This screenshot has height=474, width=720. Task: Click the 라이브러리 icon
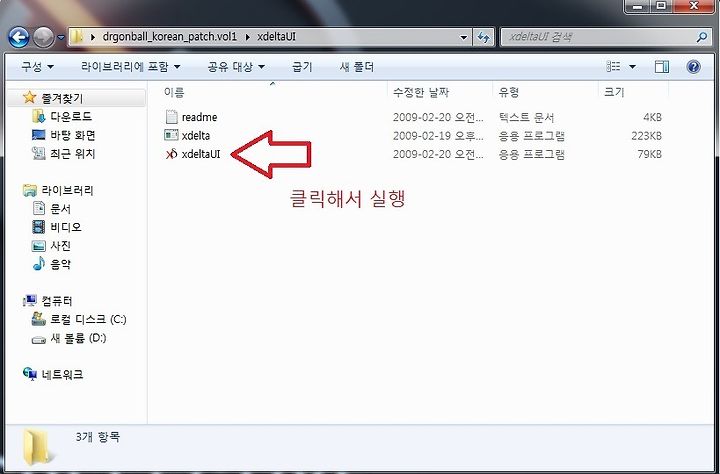(x=30, y=190)
